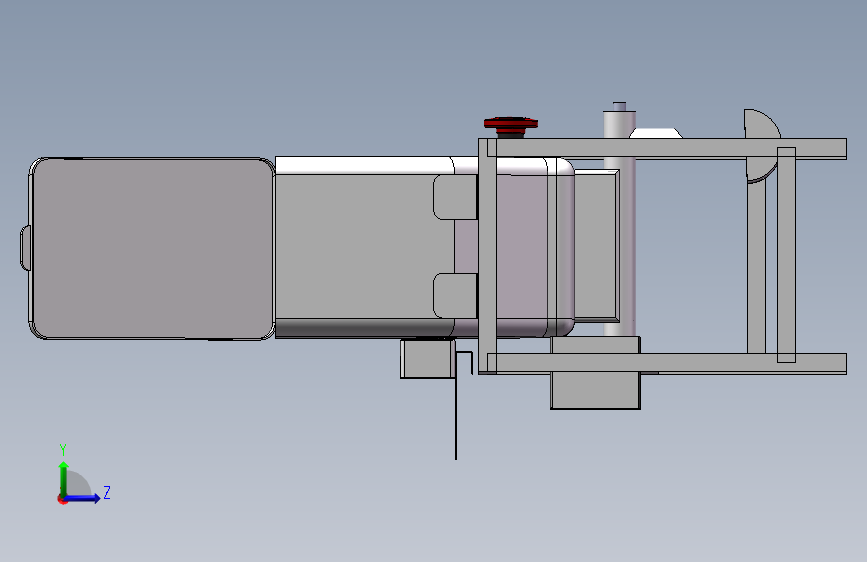Select the rightmost vertical bar of the frame
The image size is (867, 562).
click(x=786, y=255)
